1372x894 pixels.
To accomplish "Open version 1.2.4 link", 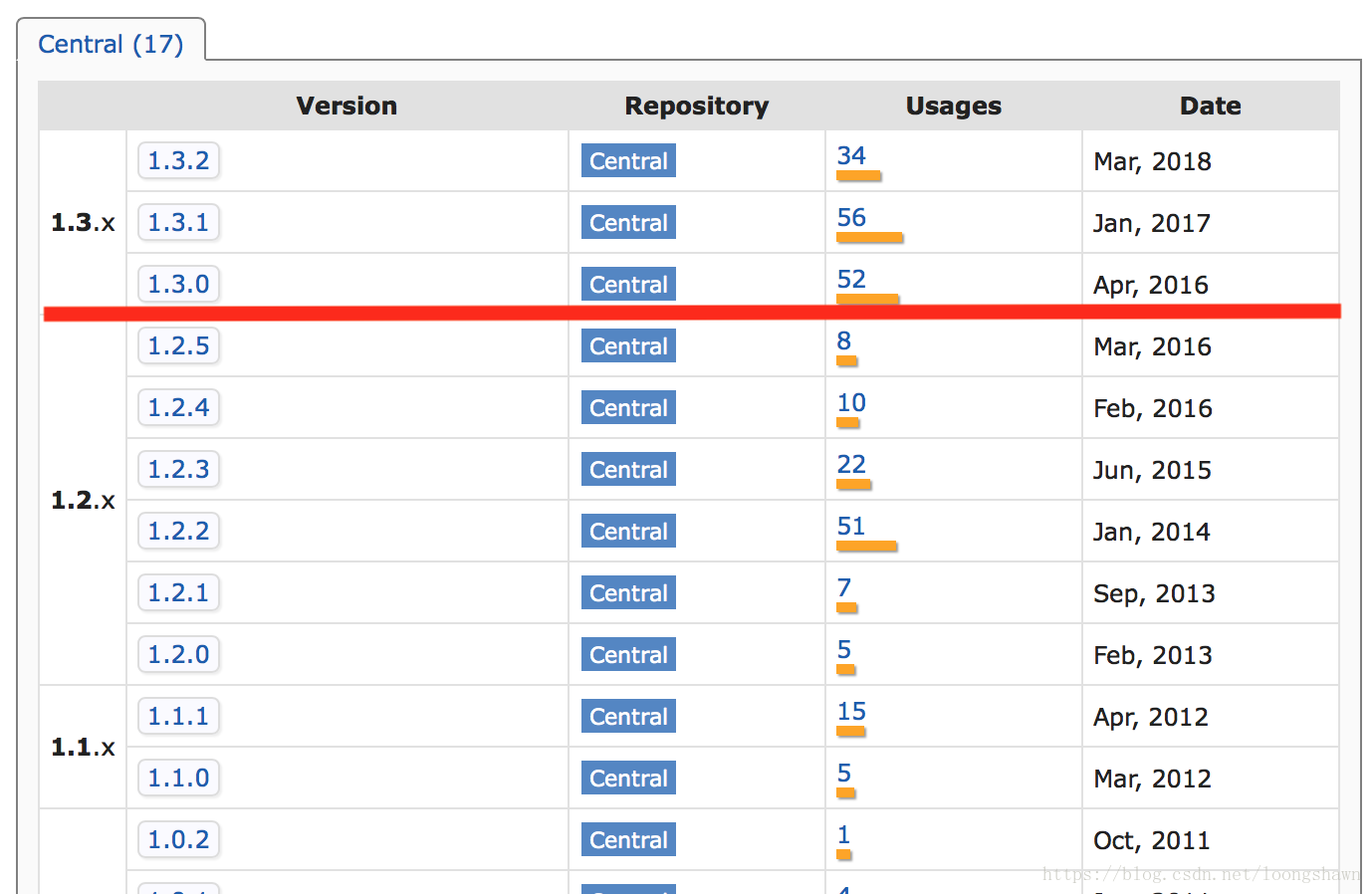I will pyautogui.click(x=179, y=407).
